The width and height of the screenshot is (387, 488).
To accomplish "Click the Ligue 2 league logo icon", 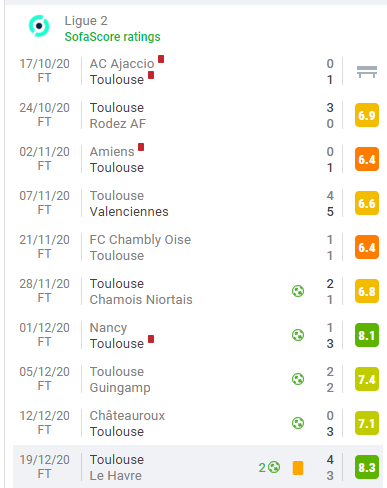I will coord(39,26).
